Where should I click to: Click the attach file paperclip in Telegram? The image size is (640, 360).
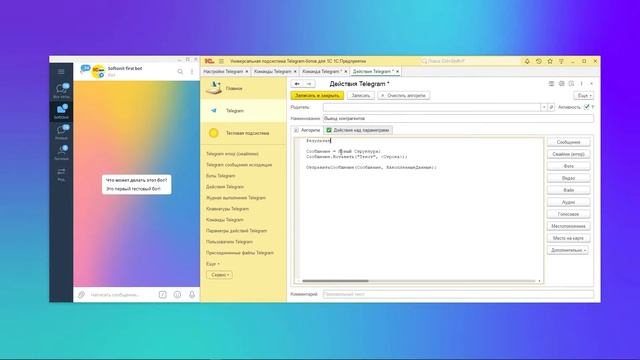pyautogui.click(x=81, y=294)
